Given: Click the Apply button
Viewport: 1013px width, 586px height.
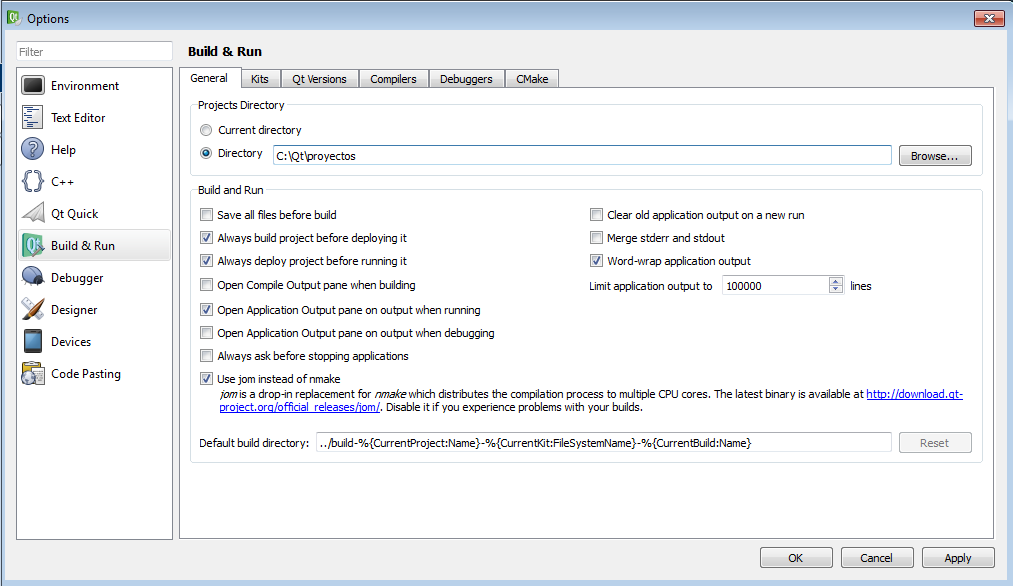Looking at the screenshot, I should [x=958, y=558].
